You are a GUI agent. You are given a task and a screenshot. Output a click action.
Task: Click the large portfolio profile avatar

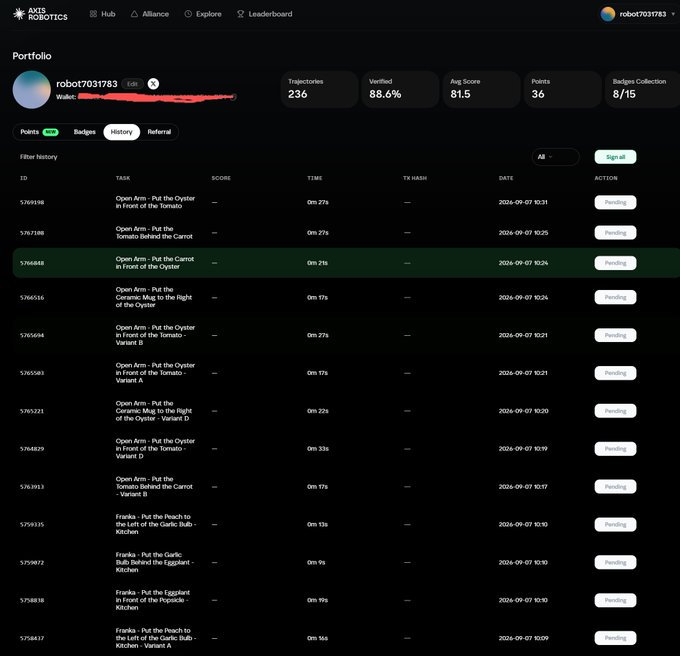tap(32, 90)
